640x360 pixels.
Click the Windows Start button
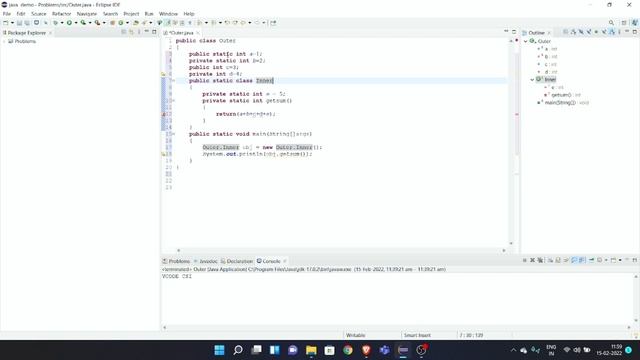pyautogui.click(x=219, y=350)
